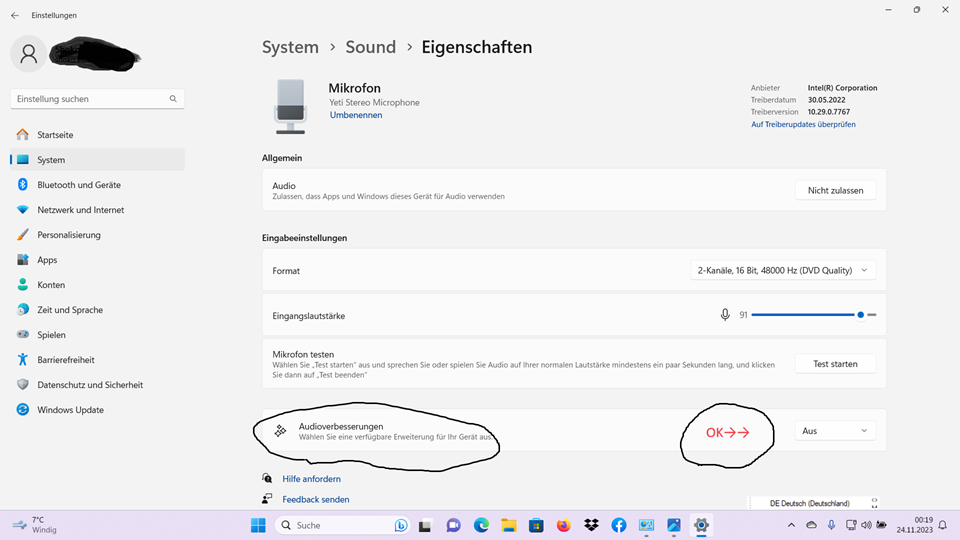This screenshot has height=540, width=960.
Task: Expand the Audioverbesserungen dropdown set to Aus
Action: tap(835, 431)
